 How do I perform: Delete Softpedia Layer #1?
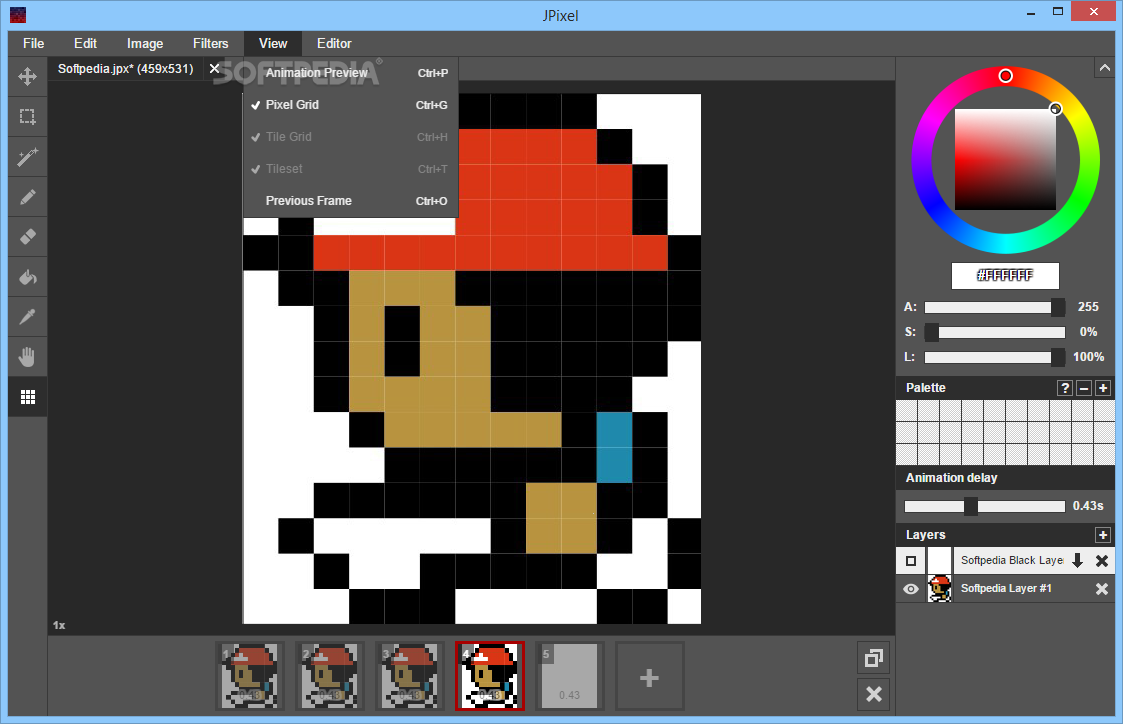[1102, 589]
